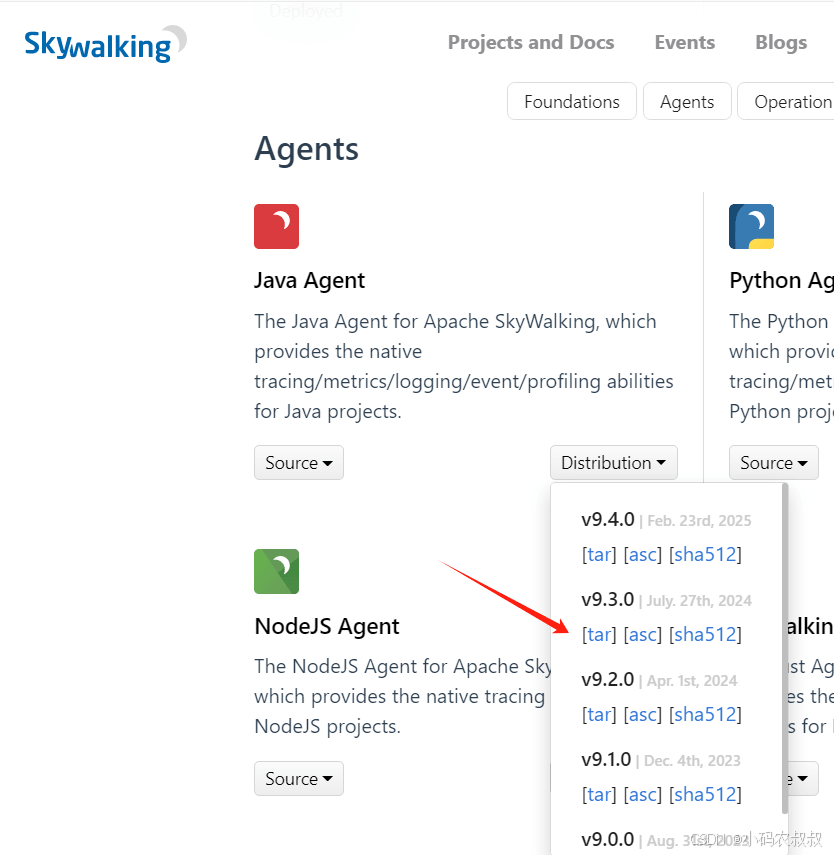Image resolution: width=834 pixels, height=855 pixels.
Task: Select the Agents filter button
Action: click(687, 101)
